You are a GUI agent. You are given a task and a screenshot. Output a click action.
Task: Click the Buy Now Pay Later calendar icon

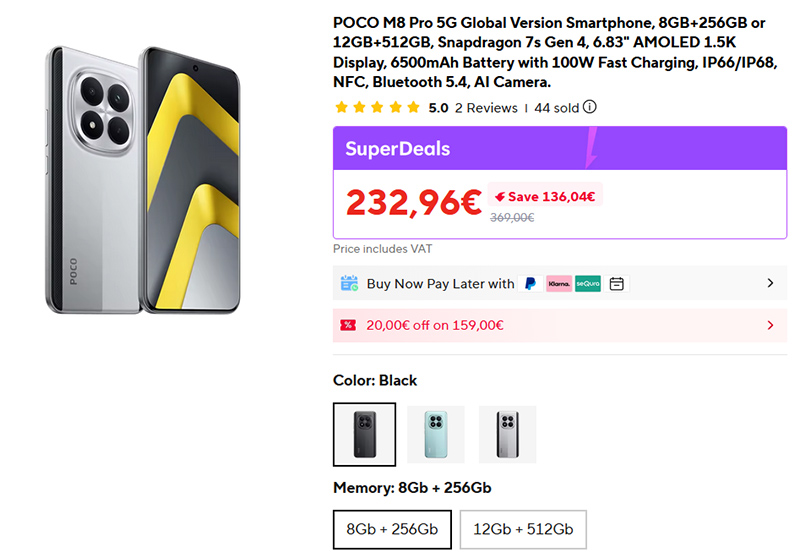(349, 284)
